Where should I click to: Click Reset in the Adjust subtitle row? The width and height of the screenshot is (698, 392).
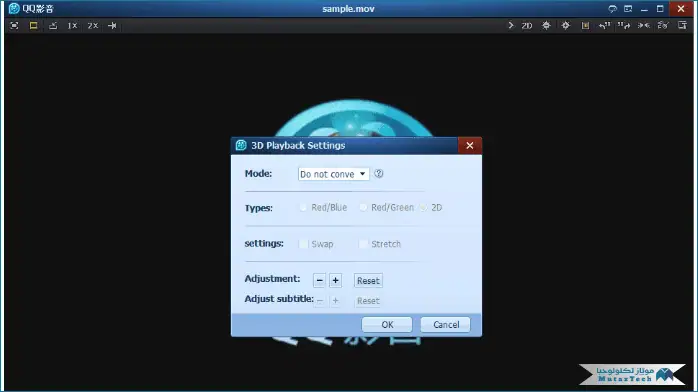pos(368,301)
